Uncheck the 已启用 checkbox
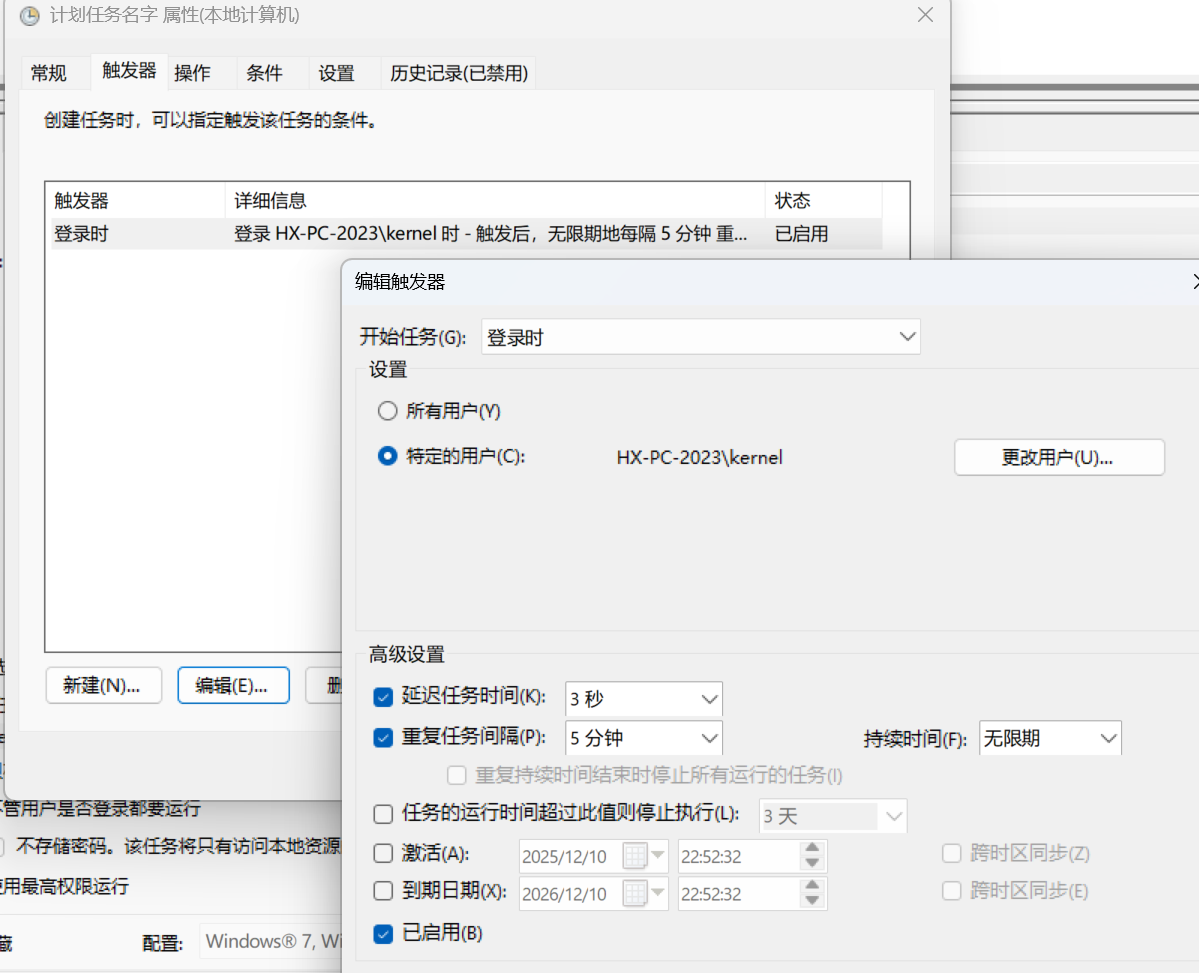This screenshot has height=973, width=1199. click(383, 934)
